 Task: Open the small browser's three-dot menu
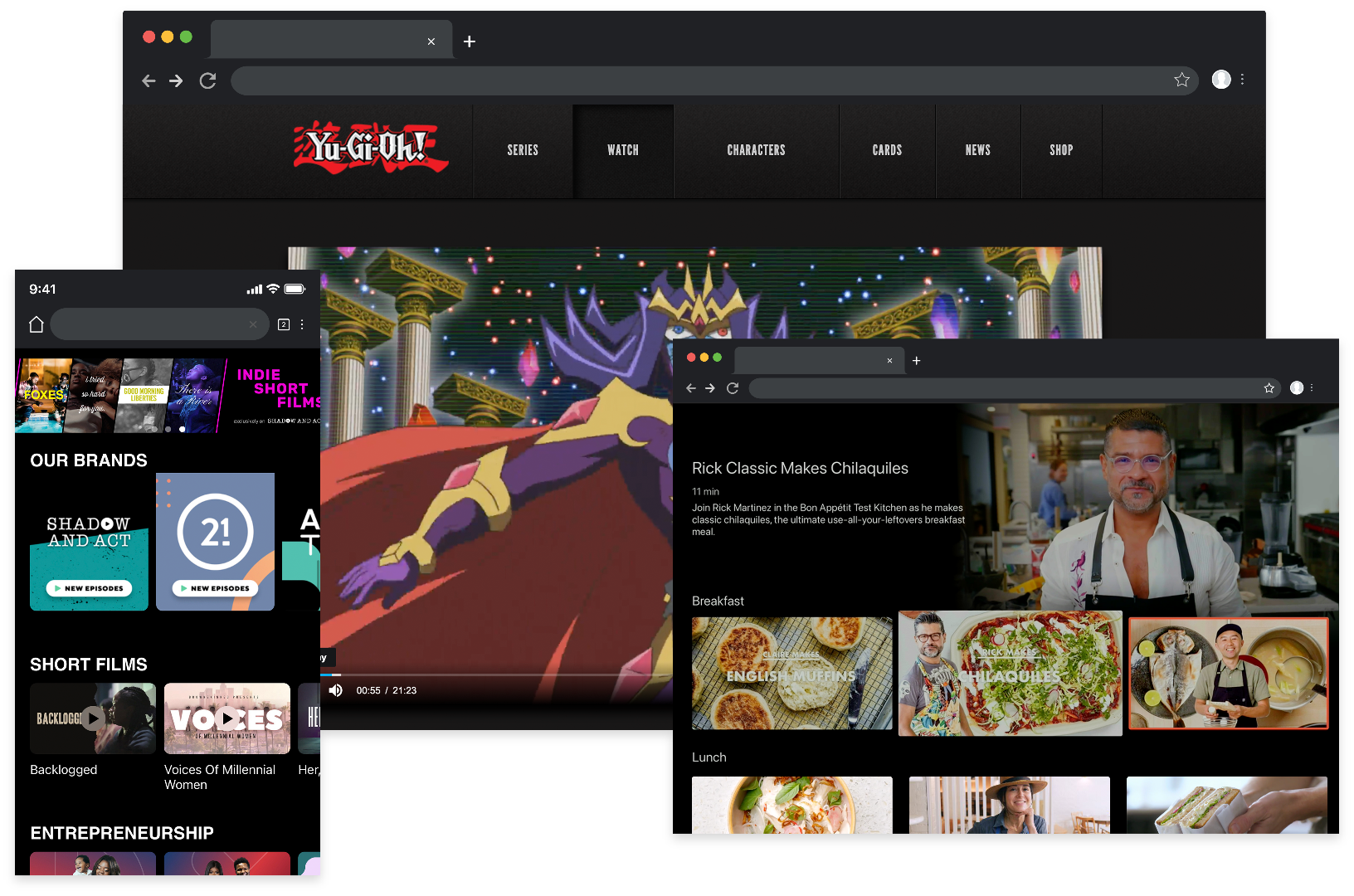pyautogui.click(x=1312, y=388)
